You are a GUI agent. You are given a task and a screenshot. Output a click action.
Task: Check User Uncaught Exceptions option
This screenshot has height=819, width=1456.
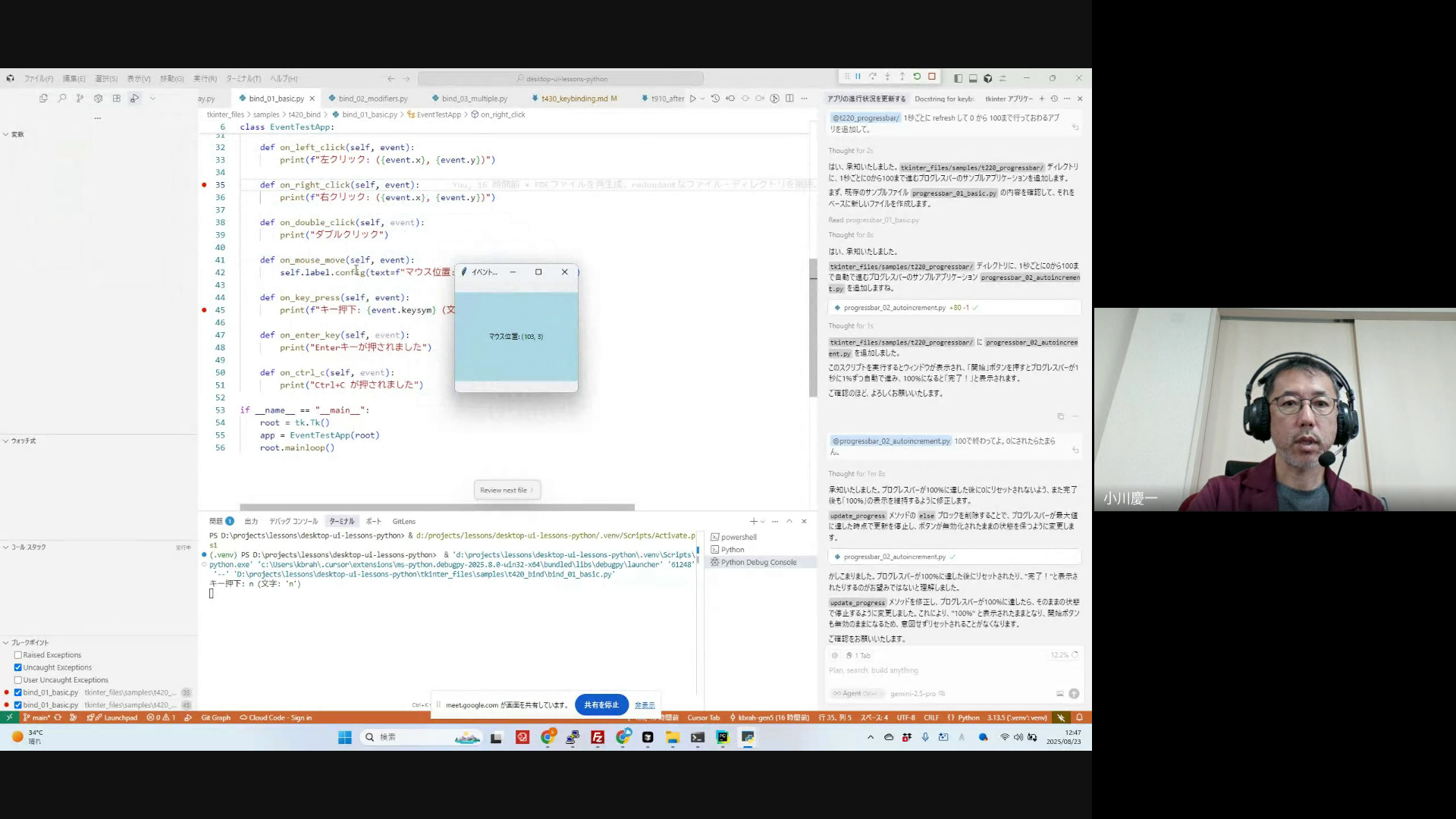[18, 680]
